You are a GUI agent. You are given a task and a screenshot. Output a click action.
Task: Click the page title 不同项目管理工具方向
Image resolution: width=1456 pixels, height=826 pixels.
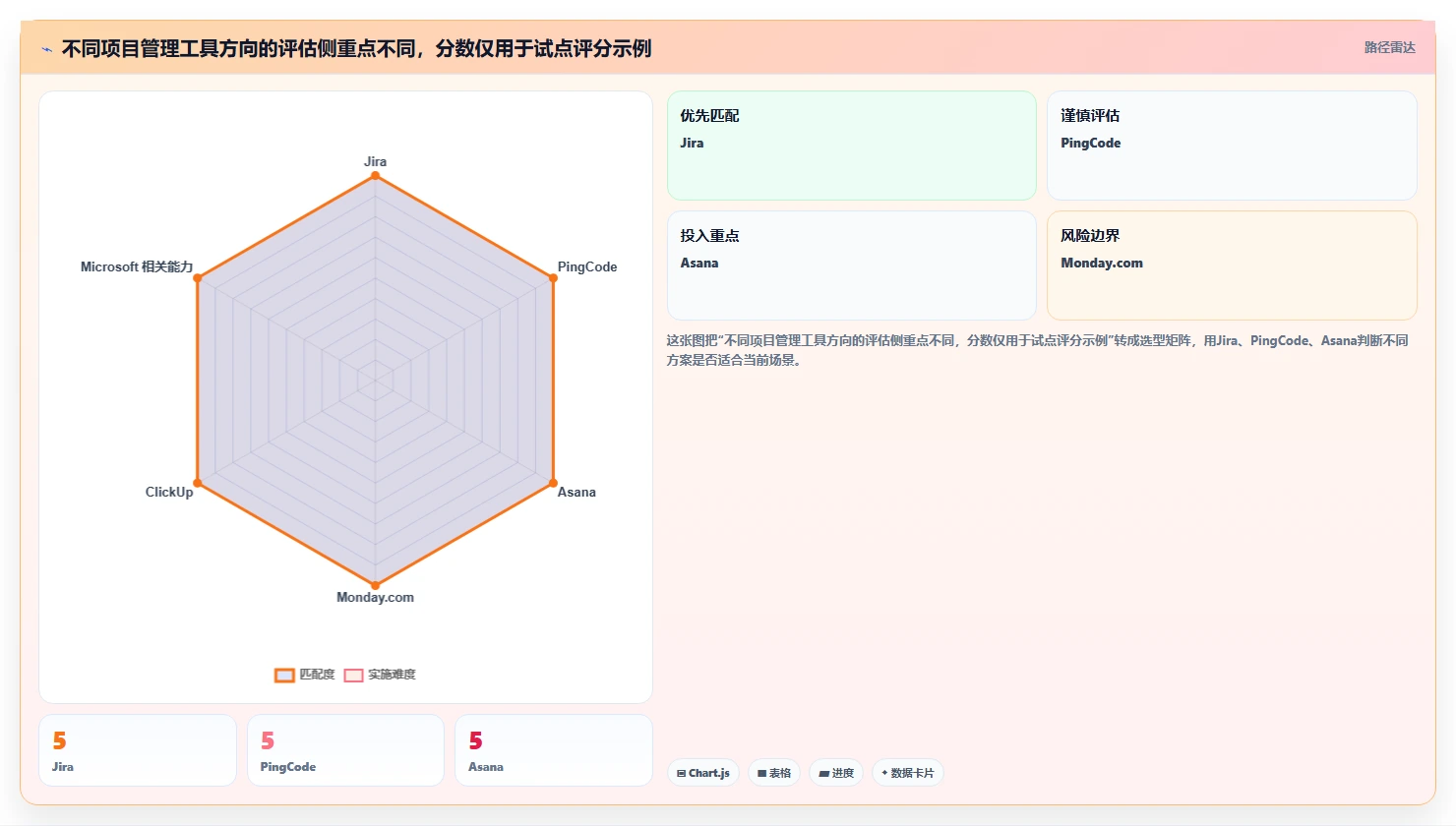(x=356, y=48)
